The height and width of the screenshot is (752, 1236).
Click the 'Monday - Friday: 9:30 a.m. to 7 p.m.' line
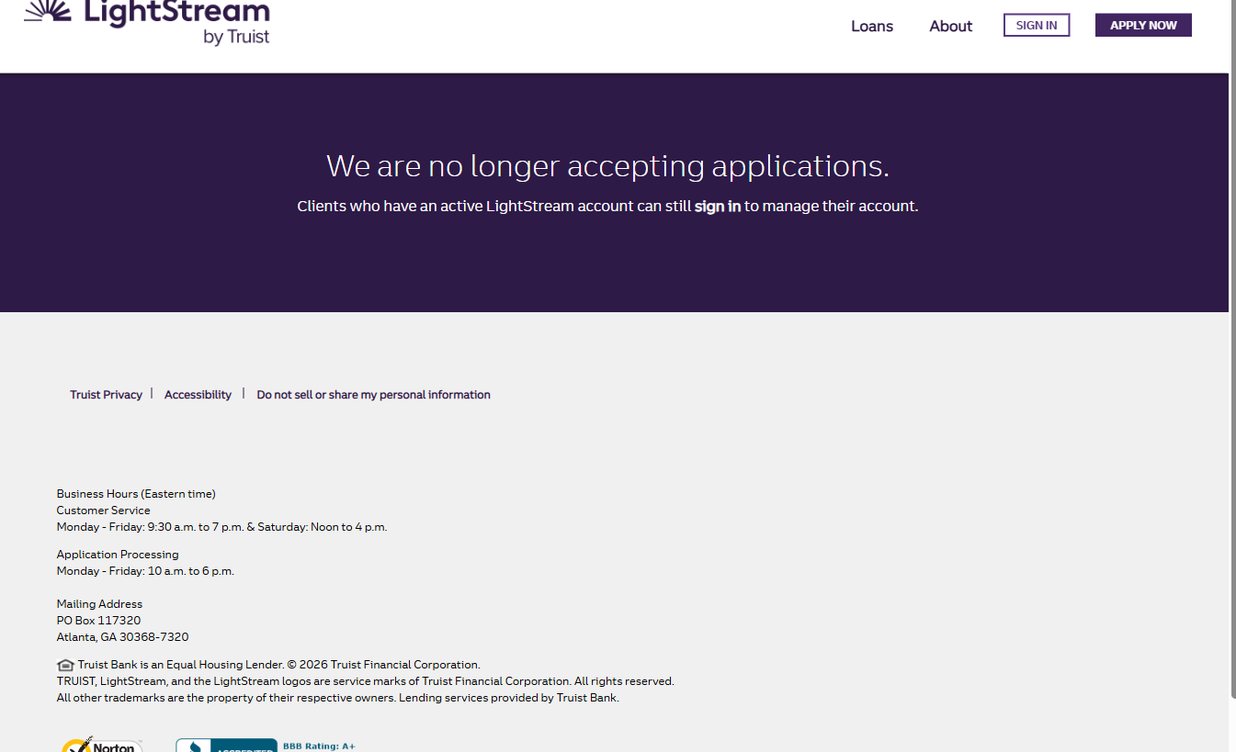tap(222, 527)
